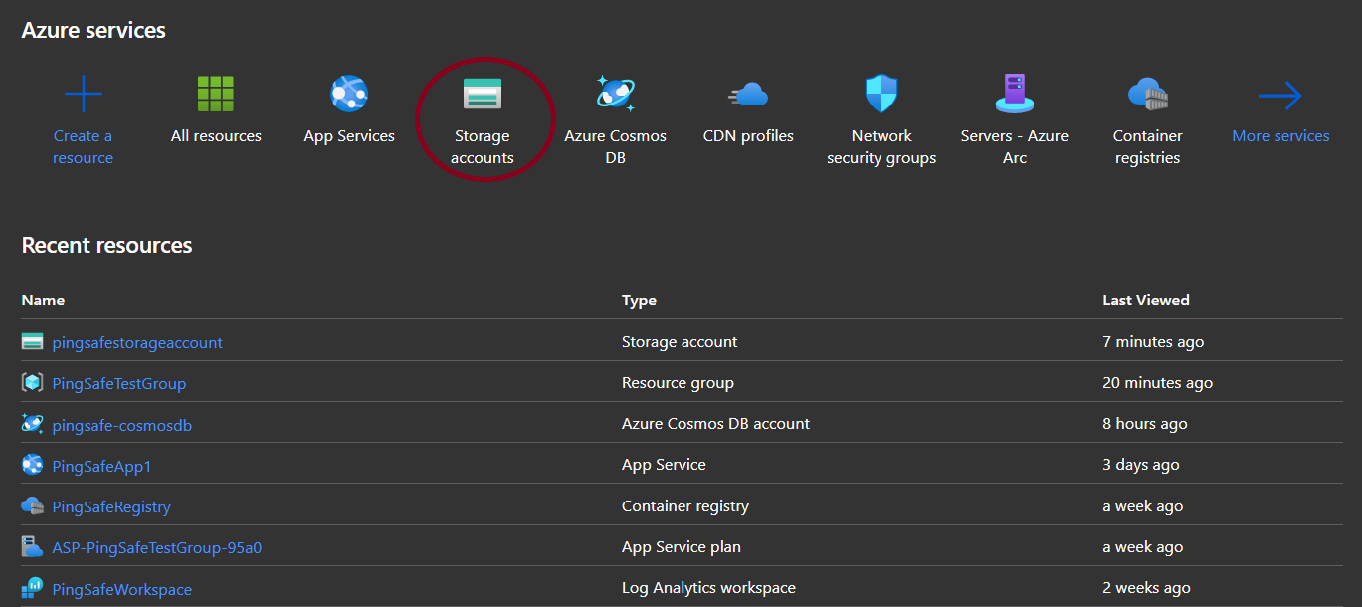Screen dimensions: 1362x607
Task: Click the Name column header
Action: (x=43, y=300)
